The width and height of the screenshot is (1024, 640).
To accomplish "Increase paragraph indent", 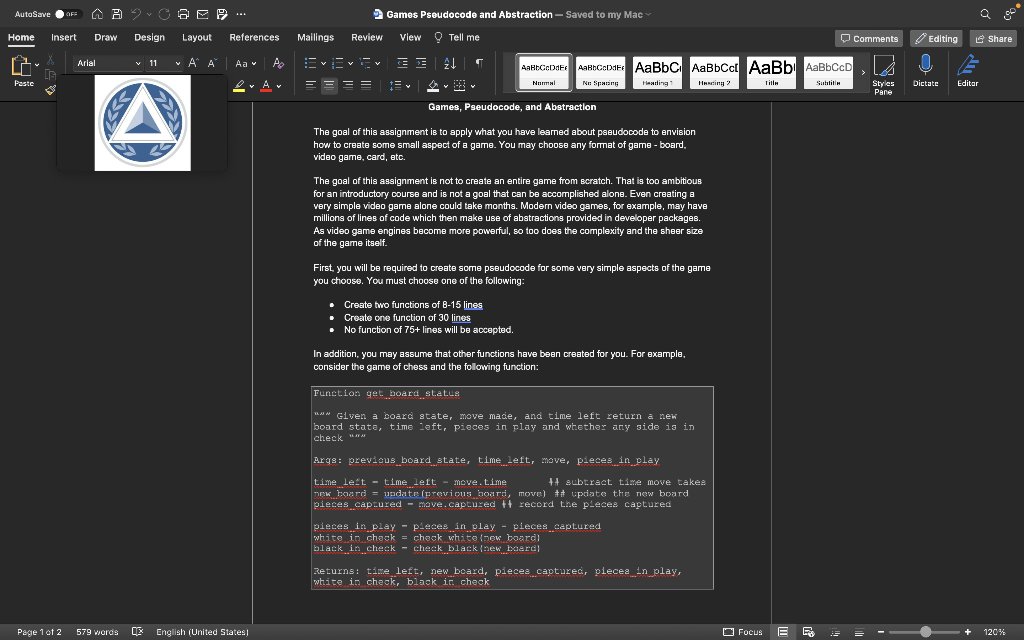I will (421, 63).
